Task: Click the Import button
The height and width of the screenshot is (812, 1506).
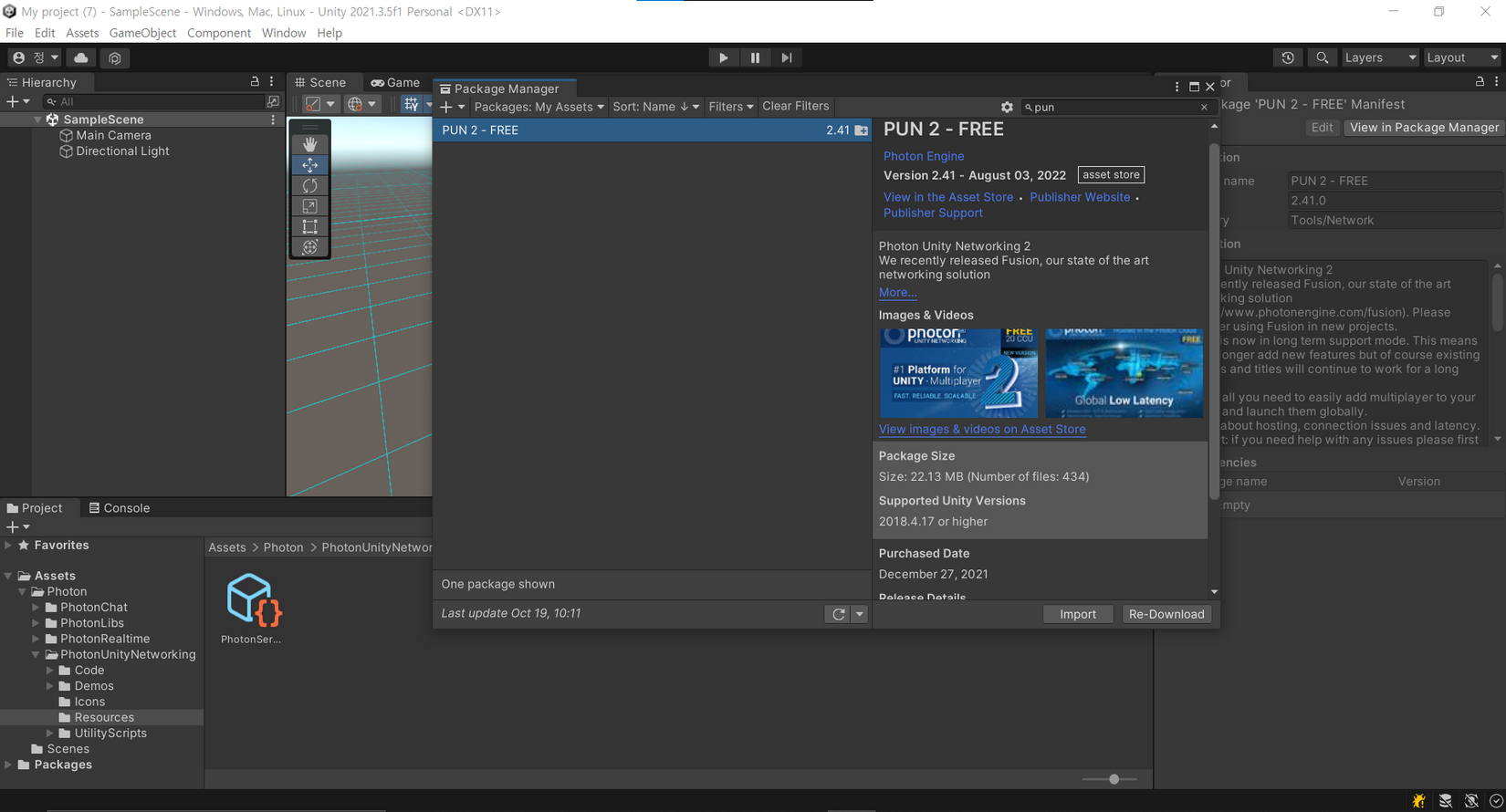Action: click(x=1078, y=614)
